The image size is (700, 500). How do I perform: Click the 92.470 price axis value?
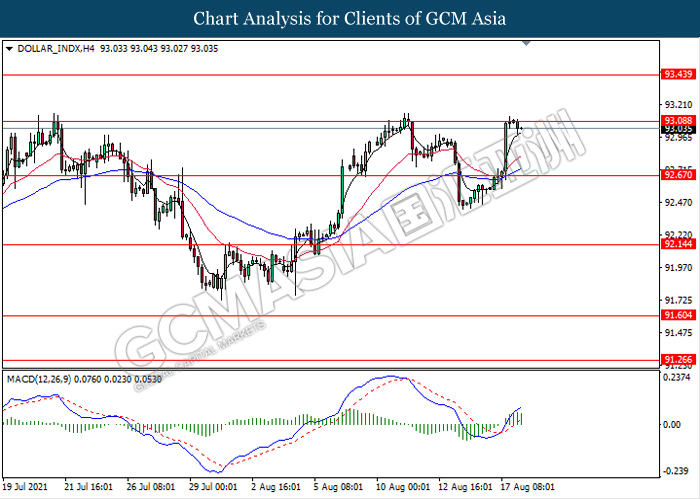(x=678, y=203)
